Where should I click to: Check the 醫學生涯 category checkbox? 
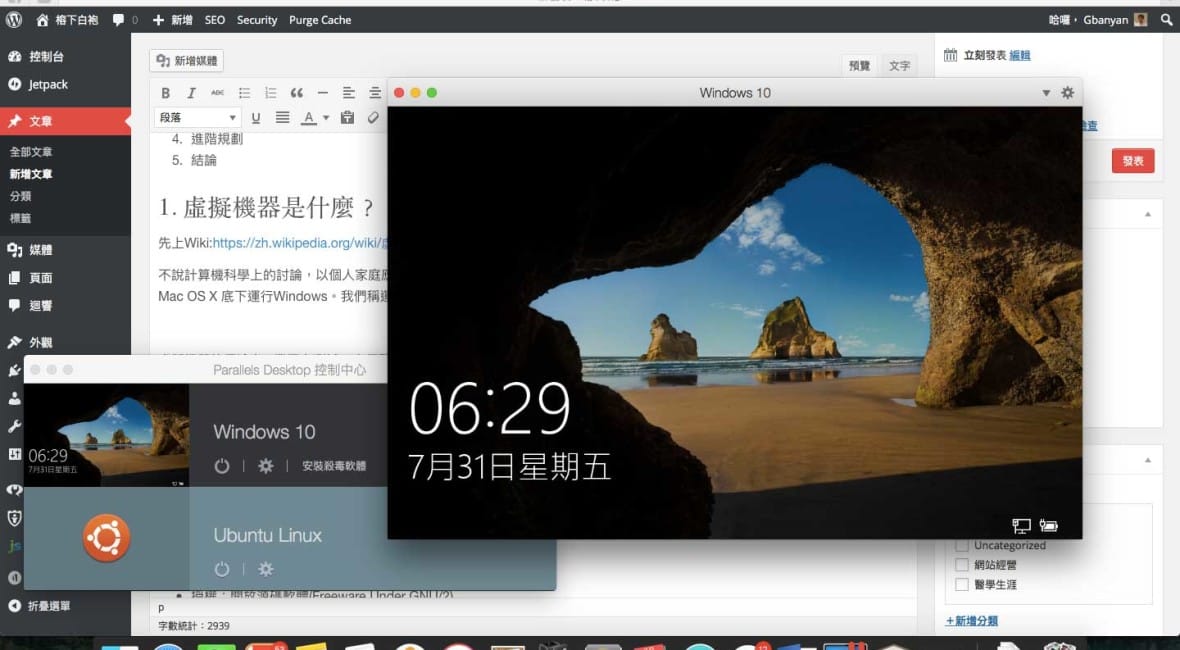pyautogui.click(x=962, y=584)
